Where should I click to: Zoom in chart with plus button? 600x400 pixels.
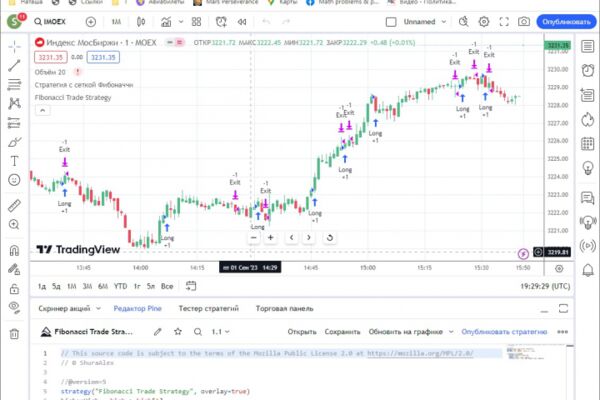[x=271, y=238]
